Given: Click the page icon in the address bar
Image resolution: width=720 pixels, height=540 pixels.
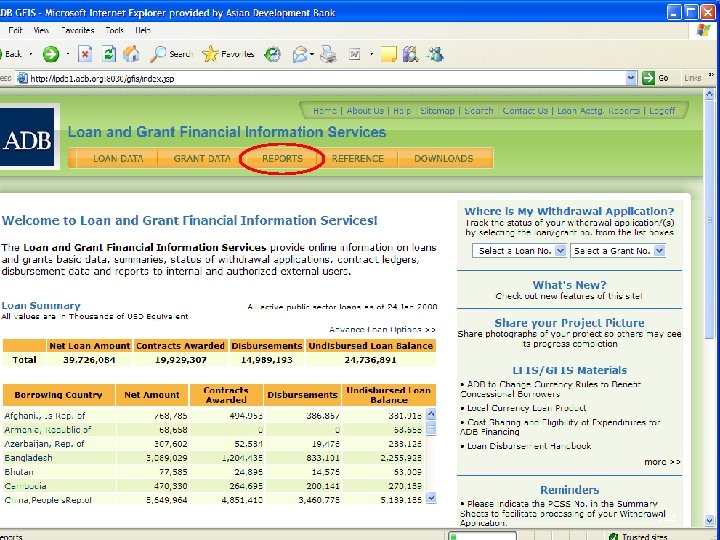Looking at the screenshot, I should (x=22, y=79).
